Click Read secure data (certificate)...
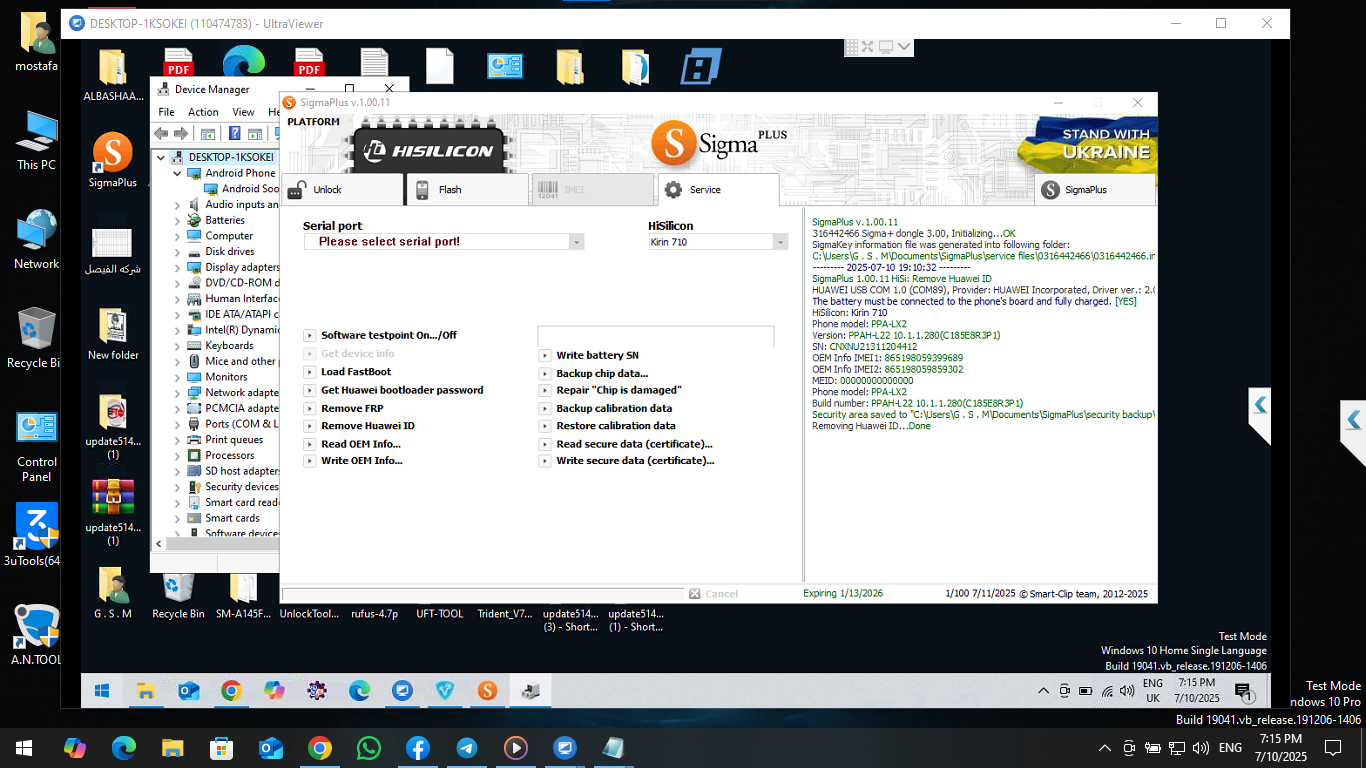Screen dimensions: 1366x768 tap(627, 444)
